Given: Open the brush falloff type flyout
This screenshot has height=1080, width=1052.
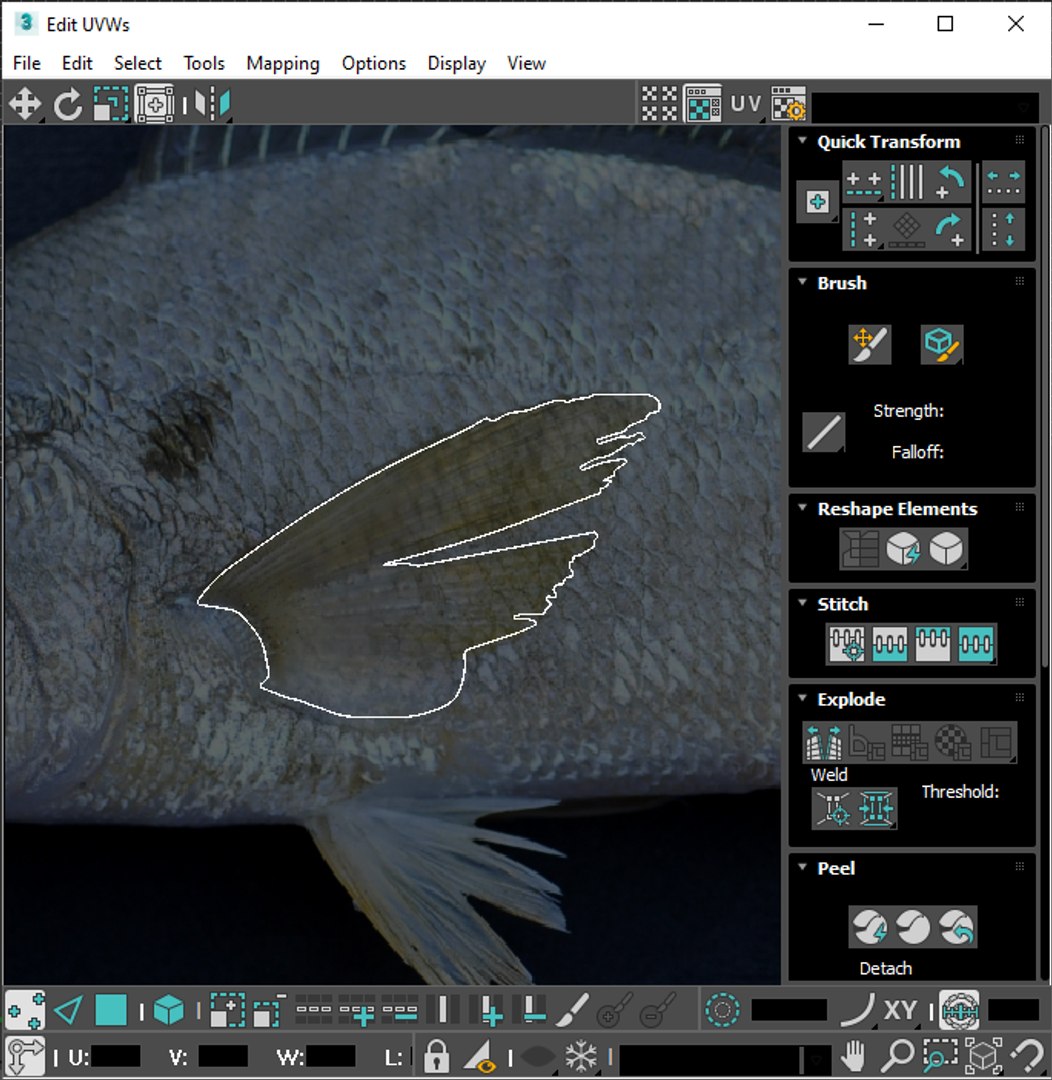Looking at the screenshot, I should click(823, 433).
